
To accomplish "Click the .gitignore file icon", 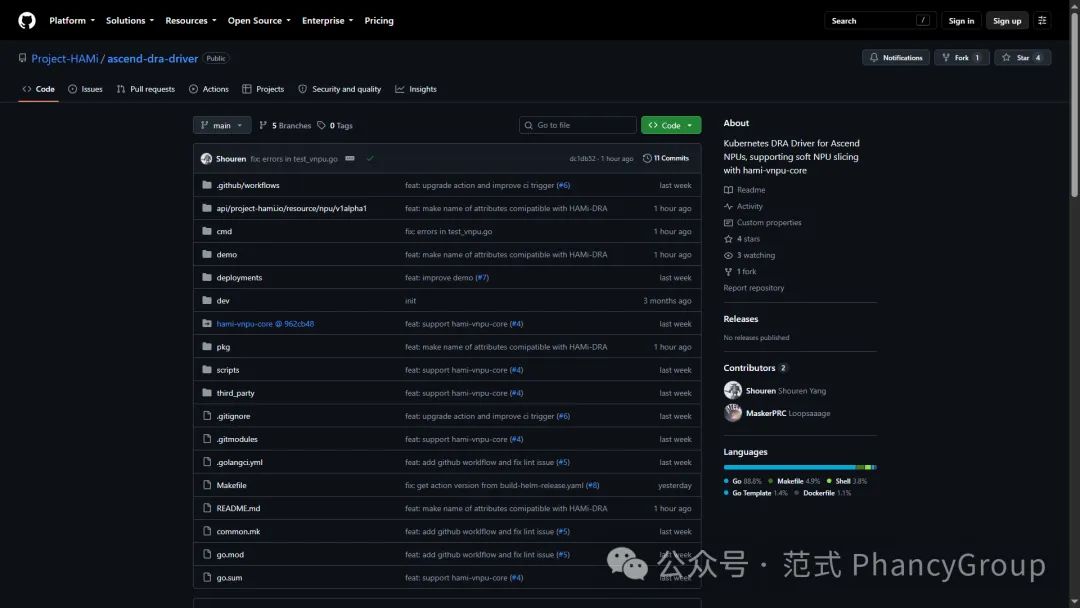I will [207, 416].
